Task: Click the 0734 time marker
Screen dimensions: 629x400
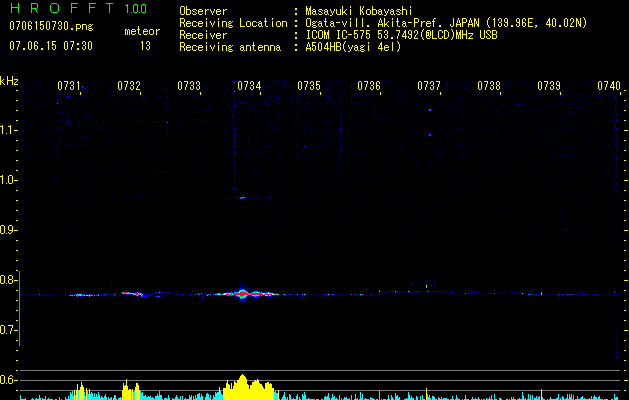Action: click(249, 85)
